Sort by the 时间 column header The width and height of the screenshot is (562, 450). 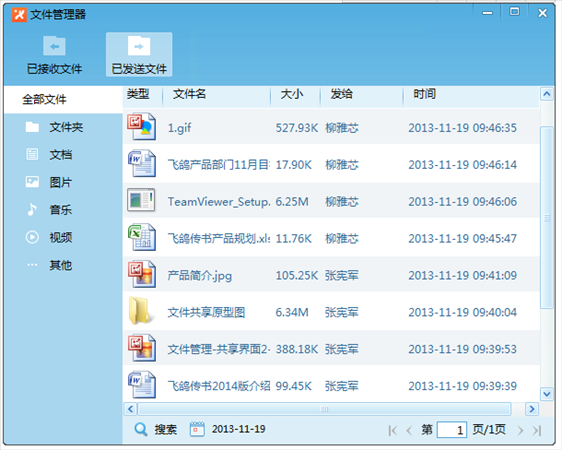point(424,94)
